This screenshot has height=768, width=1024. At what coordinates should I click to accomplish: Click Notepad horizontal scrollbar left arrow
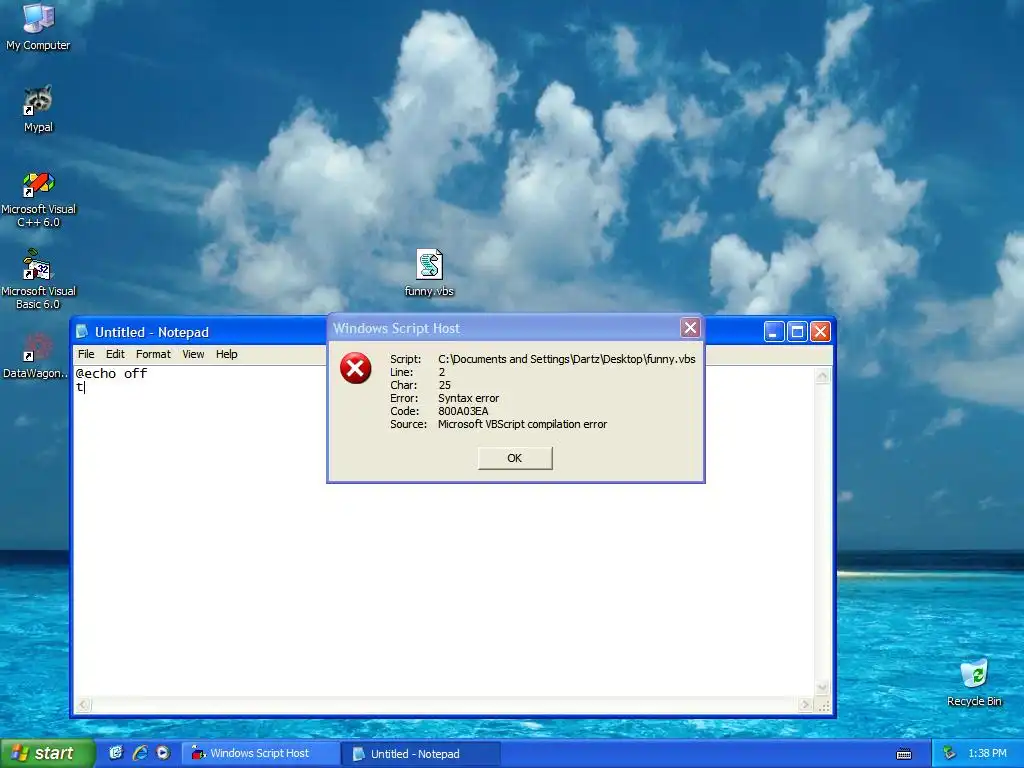83,705
